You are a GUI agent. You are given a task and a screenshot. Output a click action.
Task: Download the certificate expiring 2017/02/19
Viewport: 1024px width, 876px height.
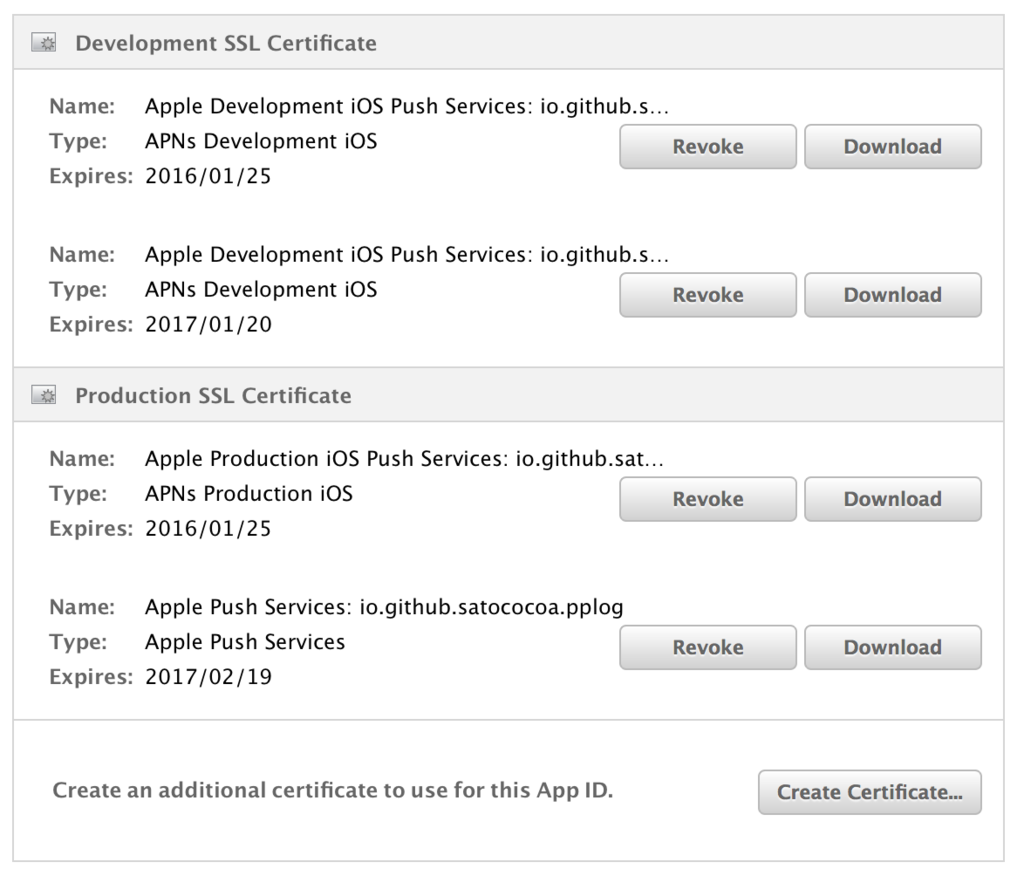892,647
